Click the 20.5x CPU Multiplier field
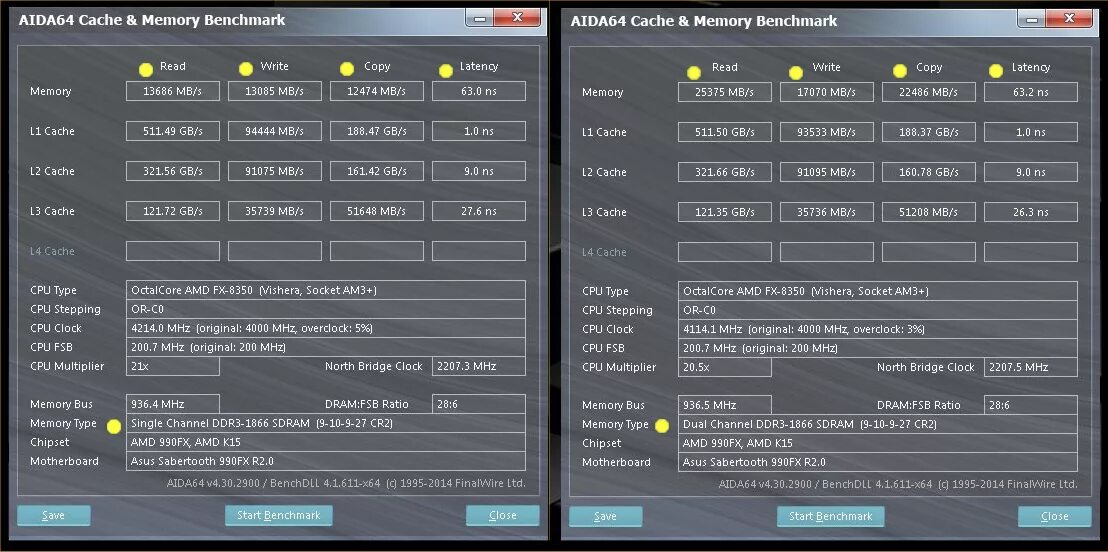The image size is (1108, 552). tap(724, 367)
